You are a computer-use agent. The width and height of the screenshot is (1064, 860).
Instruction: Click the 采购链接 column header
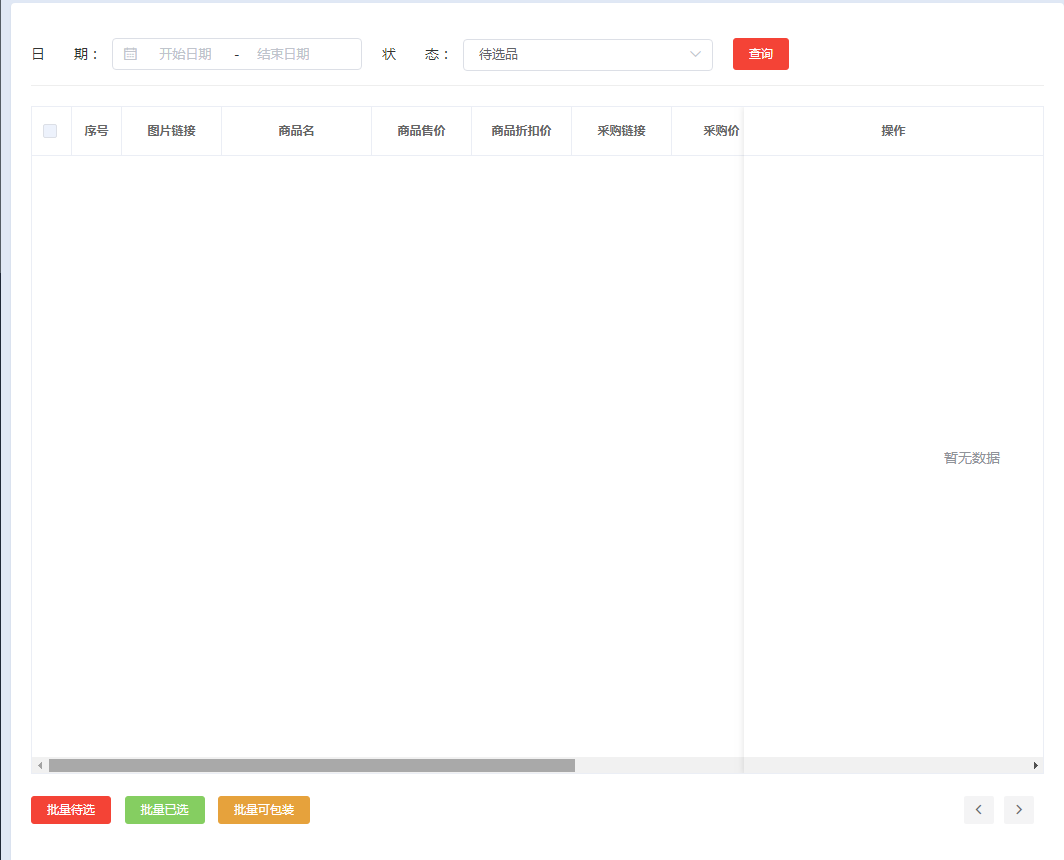(622, 131)
